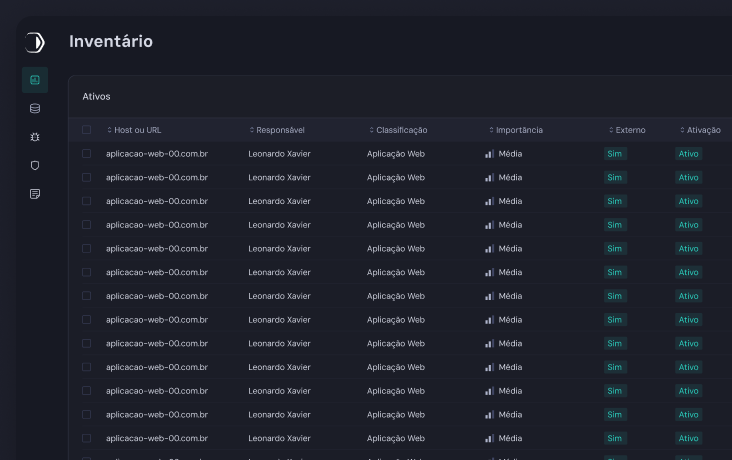This screenshot has height=460, width=732.
Task: Click the sort arrows icon beside Ativação
Action: [682, 130]
